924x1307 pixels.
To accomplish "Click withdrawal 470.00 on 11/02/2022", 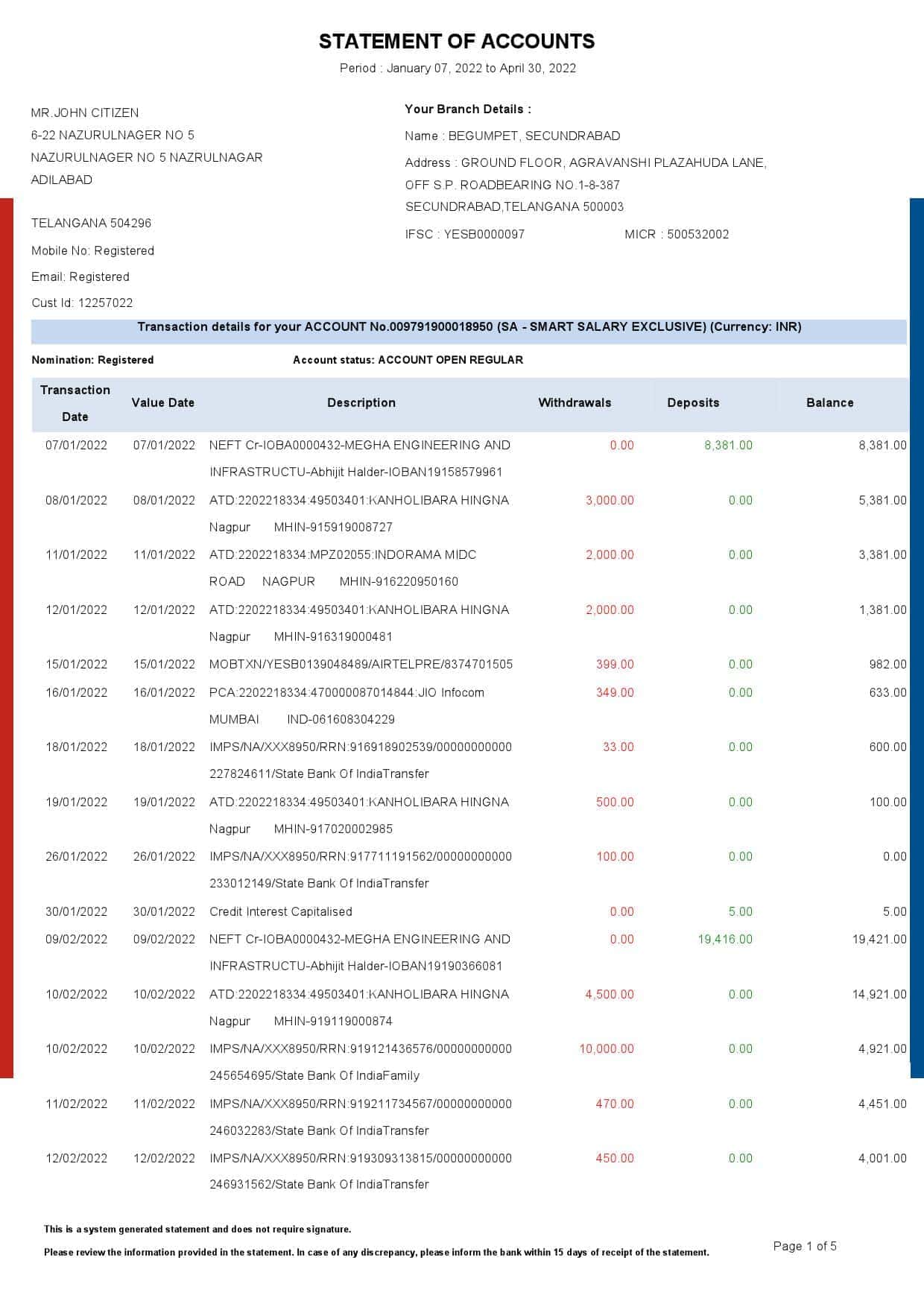I will [616, 1104].
